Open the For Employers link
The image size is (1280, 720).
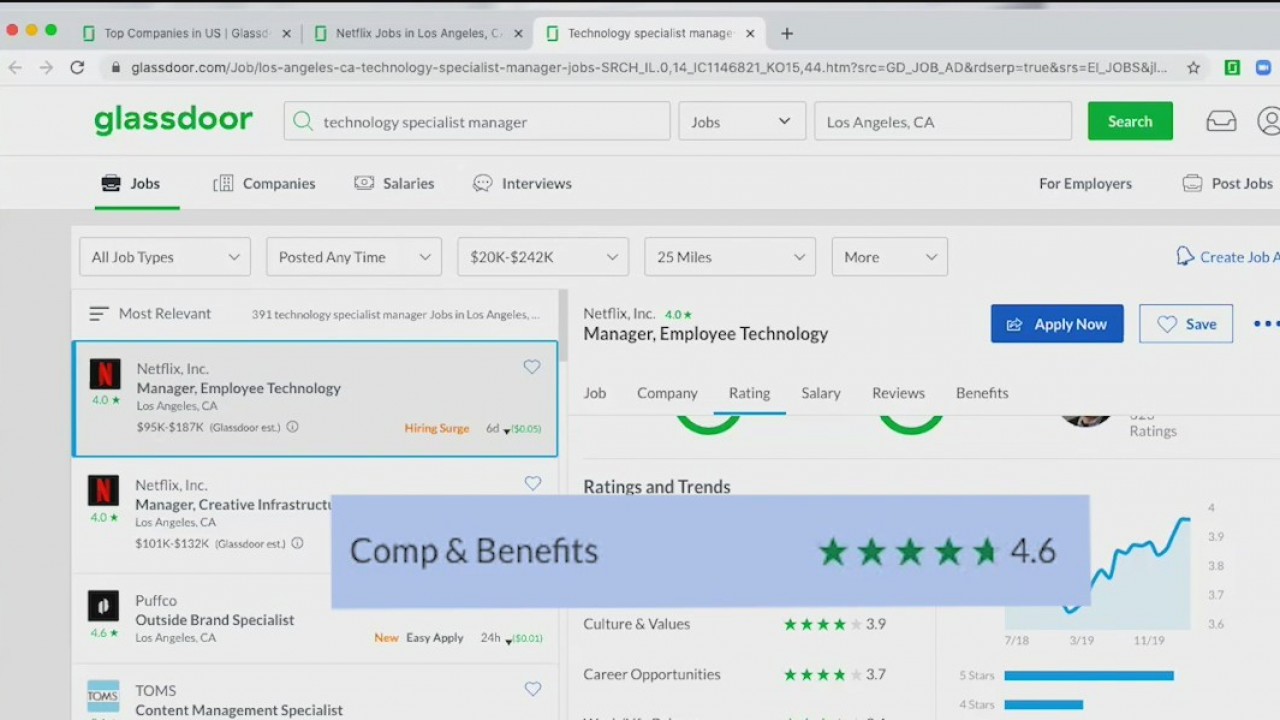tap(1085, 183)
